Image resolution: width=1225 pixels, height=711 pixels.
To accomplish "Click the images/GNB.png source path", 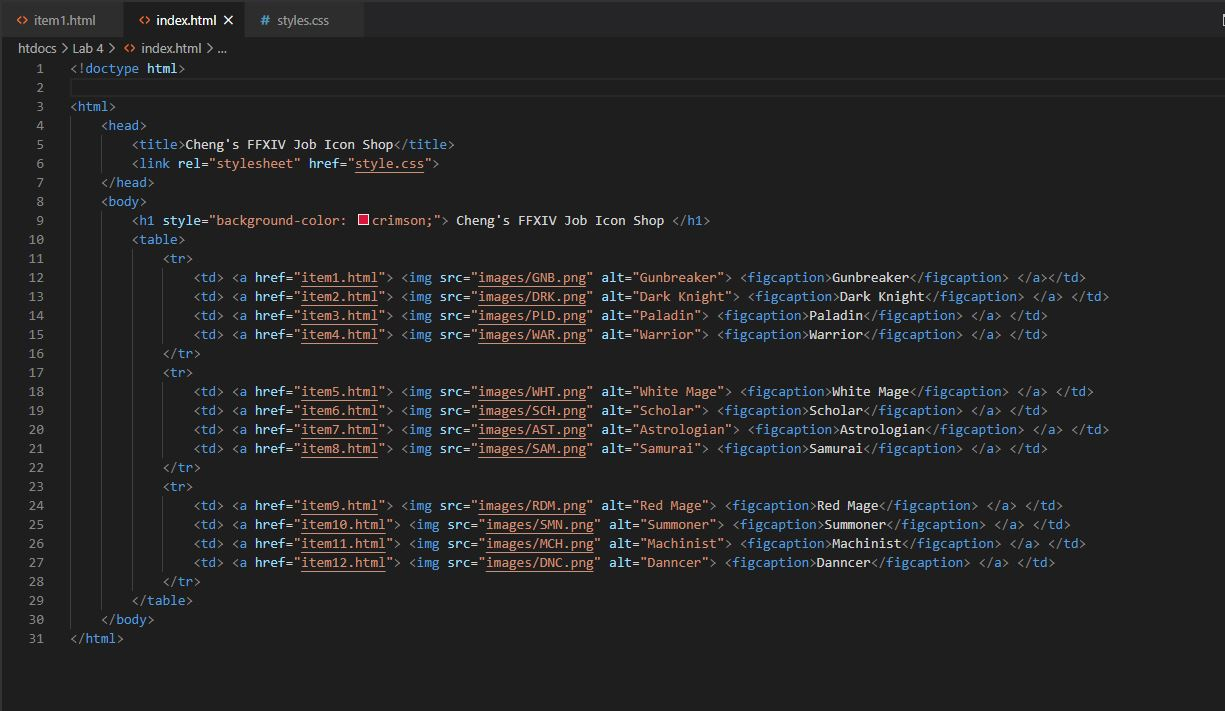I will pyautogui.click(x=532, y=277).
